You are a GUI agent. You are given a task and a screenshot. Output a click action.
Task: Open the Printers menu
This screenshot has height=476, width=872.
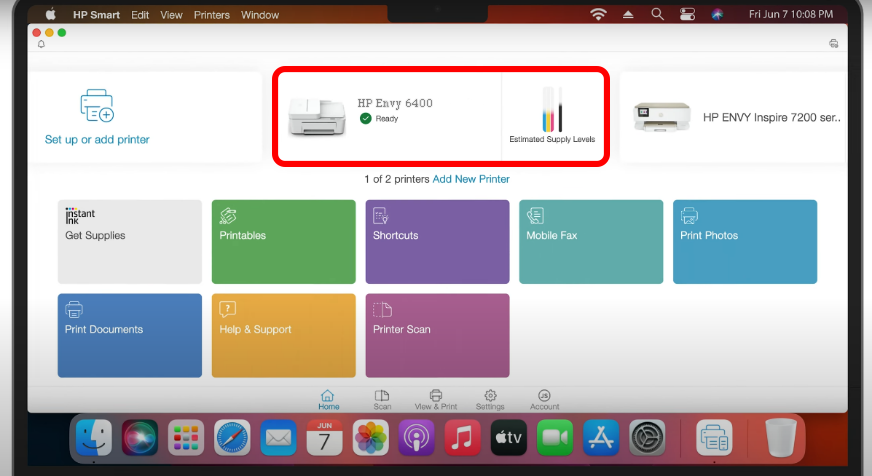click(x=211, y=15)
